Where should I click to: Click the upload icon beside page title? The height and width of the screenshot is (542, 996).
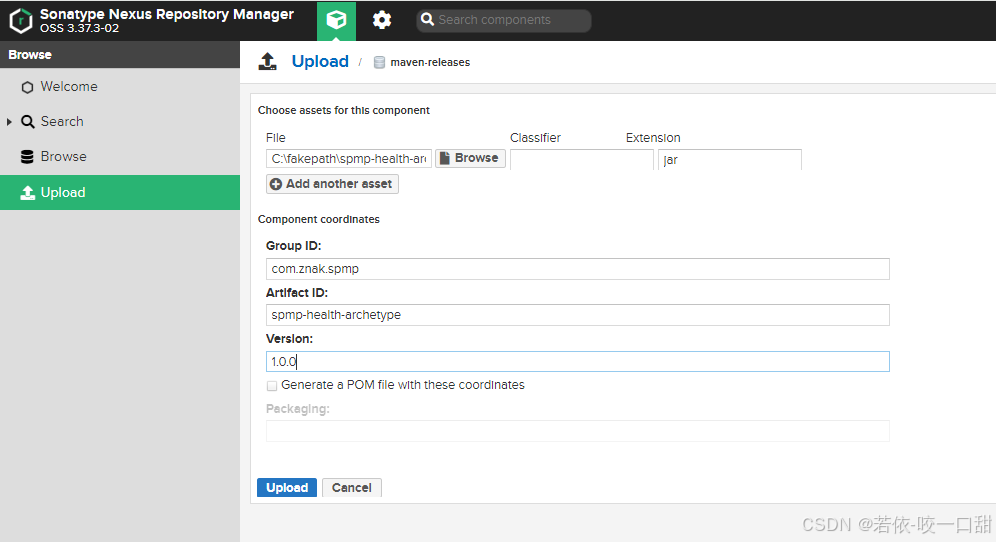tap(267, 62)
